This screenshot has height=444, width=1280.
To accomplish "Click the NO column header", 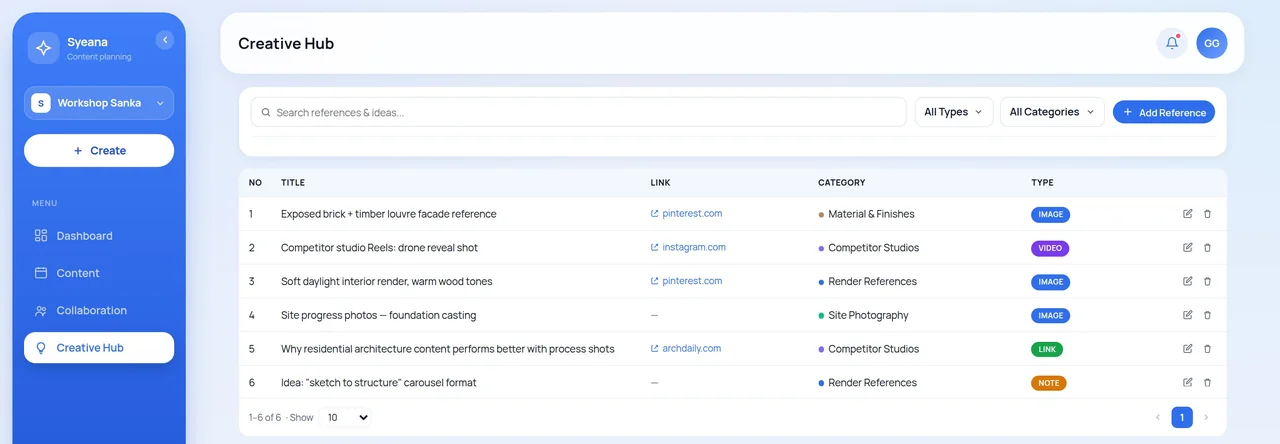I will 255,183.
